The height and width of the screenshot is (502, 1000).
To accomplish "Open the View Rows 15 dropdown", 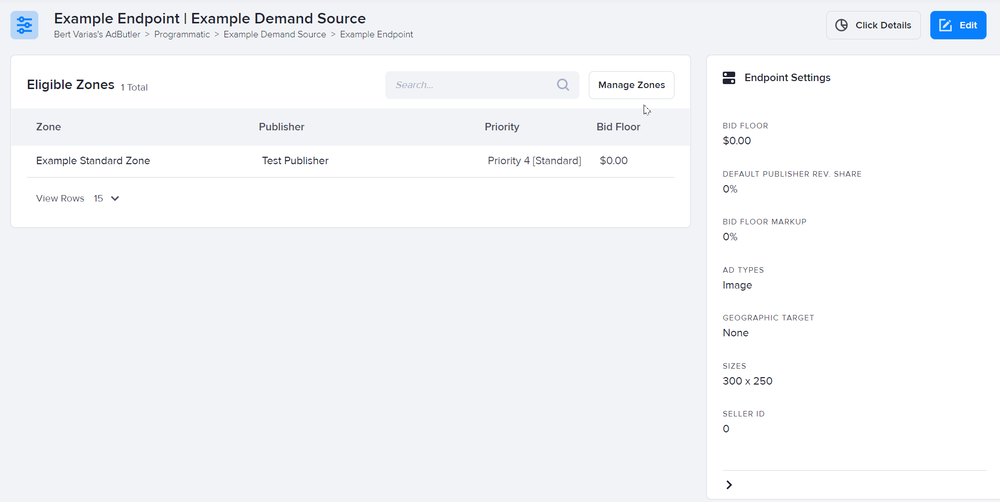I will pos(107,198).
